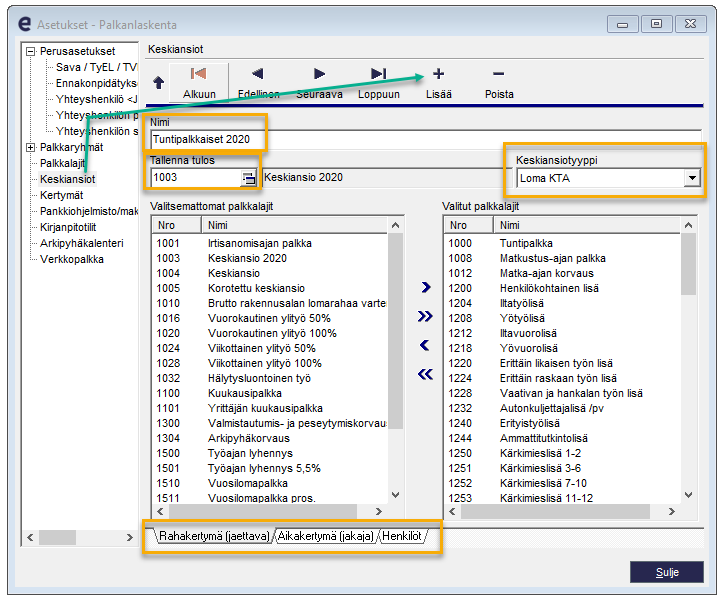Viewport: 720px width, 599px height.
Task: Open Arkipyhäkalenteri in the tree
Action: [x=81, y=243]
